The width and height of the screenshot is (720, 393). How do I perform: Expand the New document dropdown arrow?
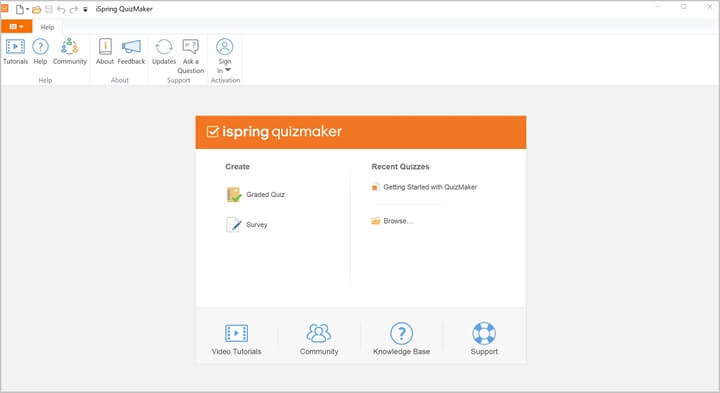tap(28, 9)
